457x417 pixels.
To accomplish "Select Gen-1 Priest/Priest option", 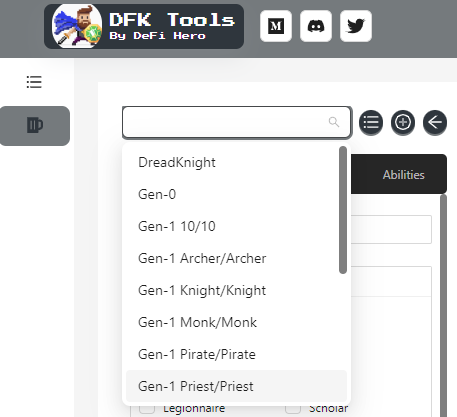I will pos(236,386).
